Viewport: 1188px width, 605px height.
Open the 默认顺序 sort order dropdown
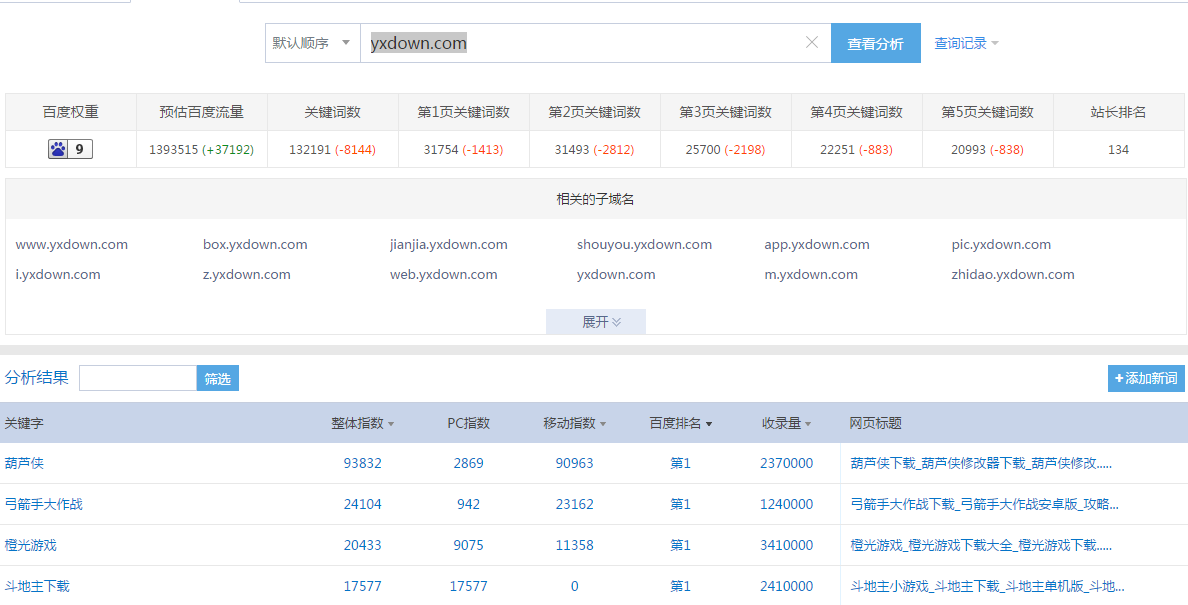point(312,42)
